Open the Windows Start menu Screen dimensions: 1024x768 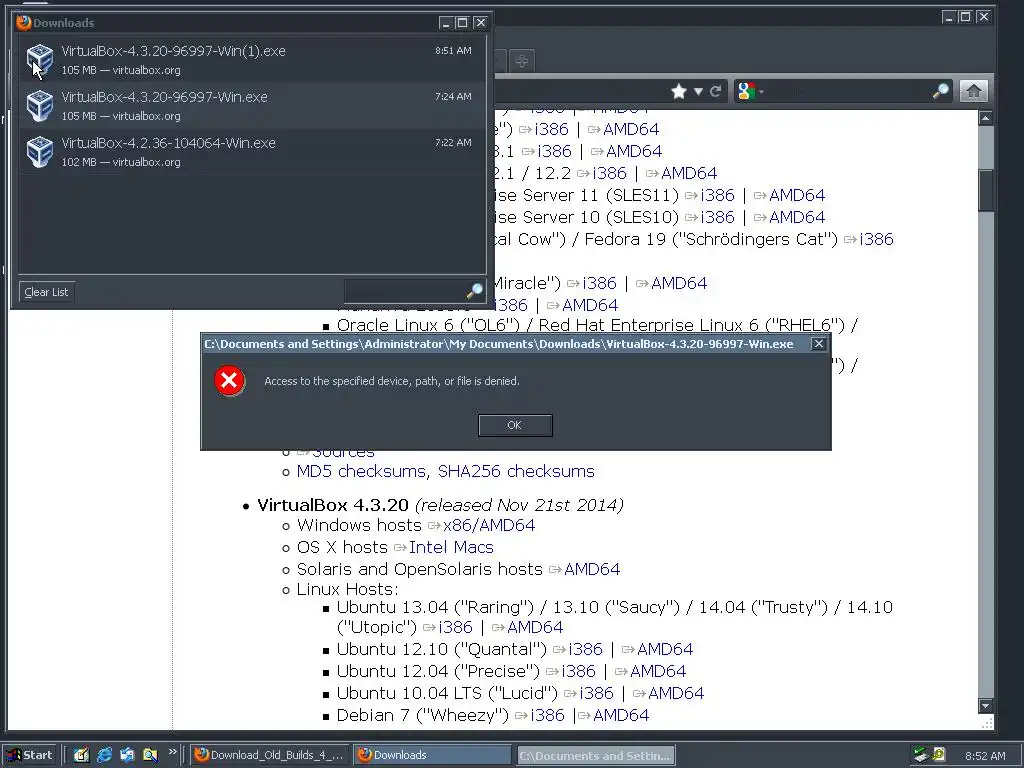coord(29,755)
